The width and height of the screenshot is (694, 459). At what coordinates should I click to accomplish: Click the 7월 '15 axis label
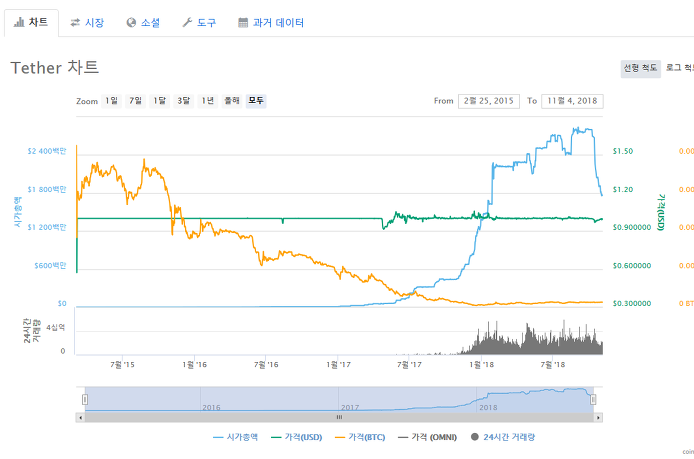click(x=122, y=365)
